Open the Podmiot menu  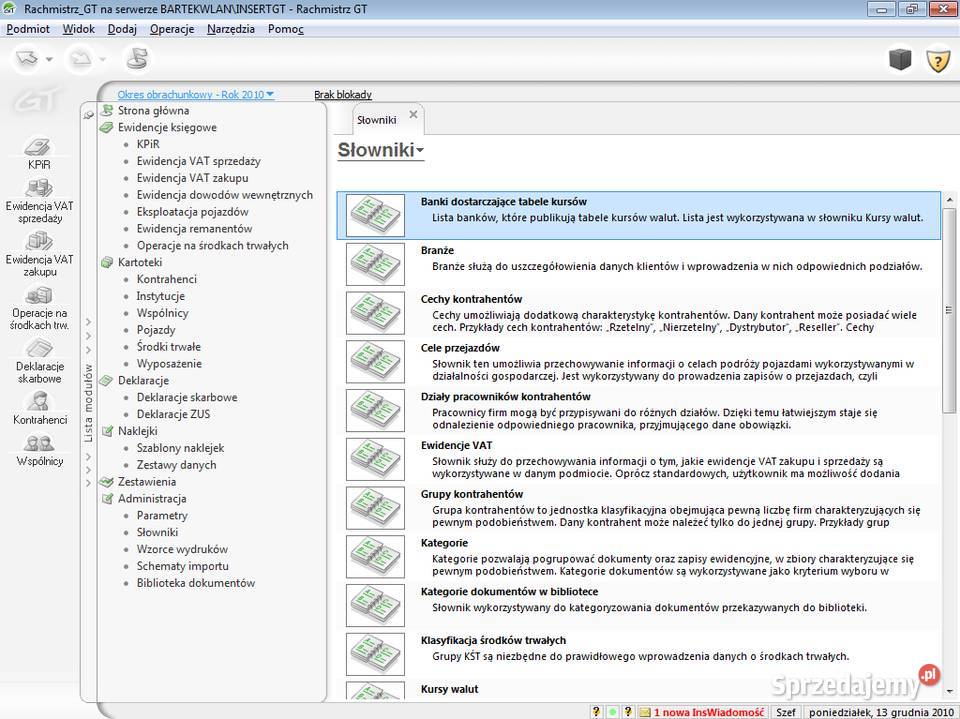pyautogui.click(x=28, y=29)
